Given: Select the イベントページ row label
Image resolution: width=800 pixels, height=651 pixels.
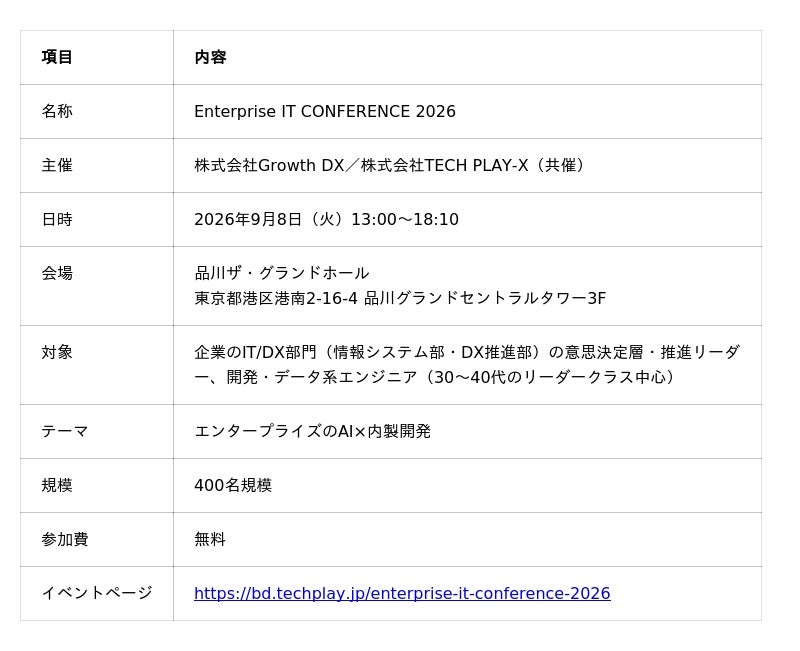Looking at the screenshot, I should pyautogui.click(x=97, y=593).
